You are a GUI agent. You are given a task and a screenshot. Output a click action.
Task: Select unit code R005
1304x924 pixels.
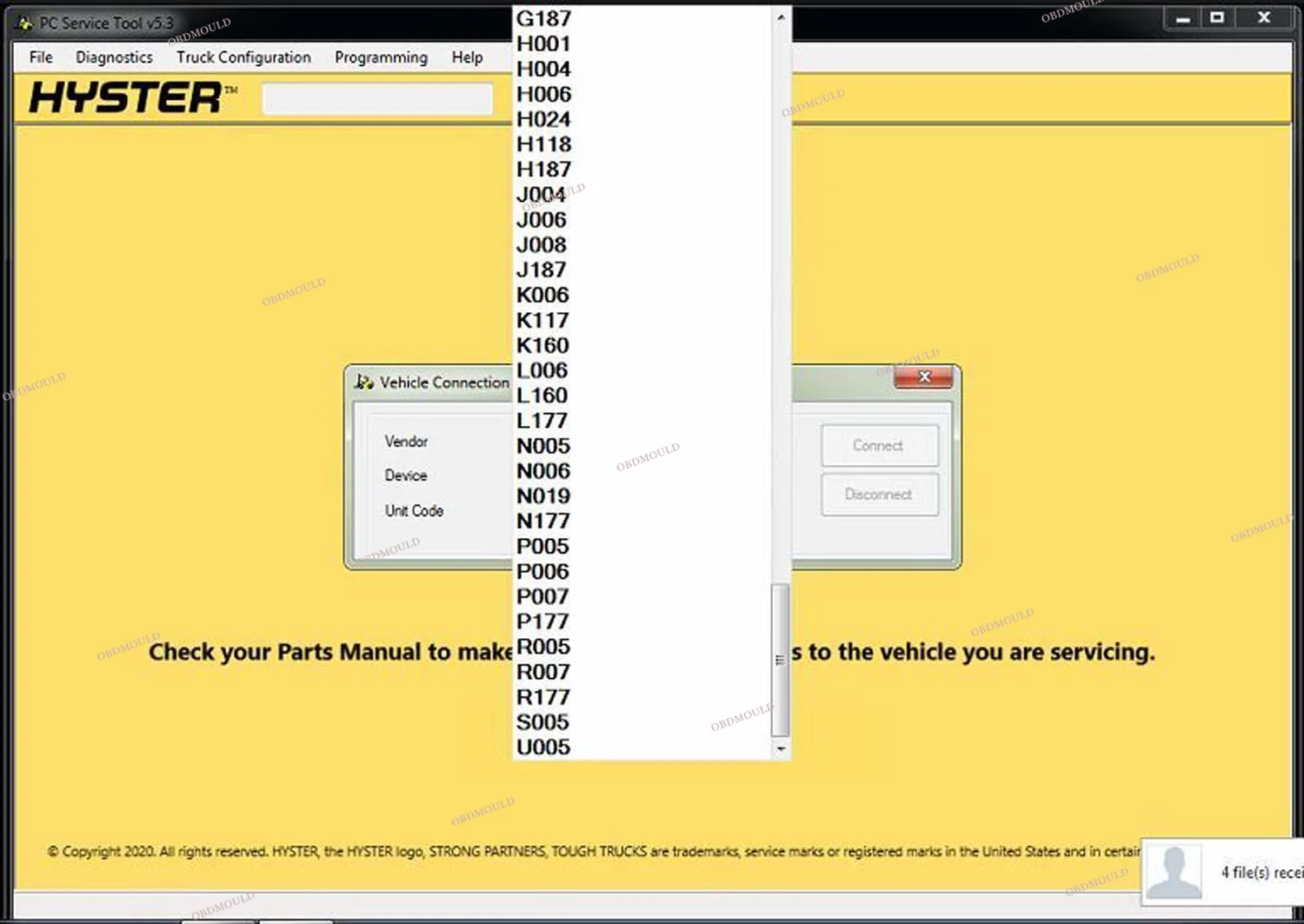[x=642, y=648]
